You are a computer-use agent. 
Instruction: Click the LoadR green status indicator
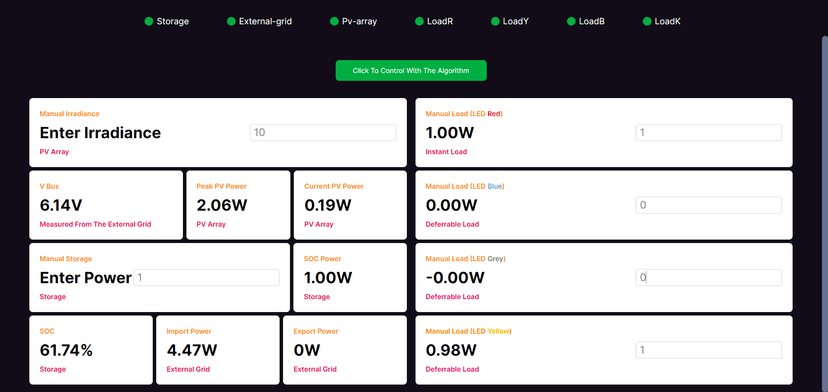pos(419,22)
